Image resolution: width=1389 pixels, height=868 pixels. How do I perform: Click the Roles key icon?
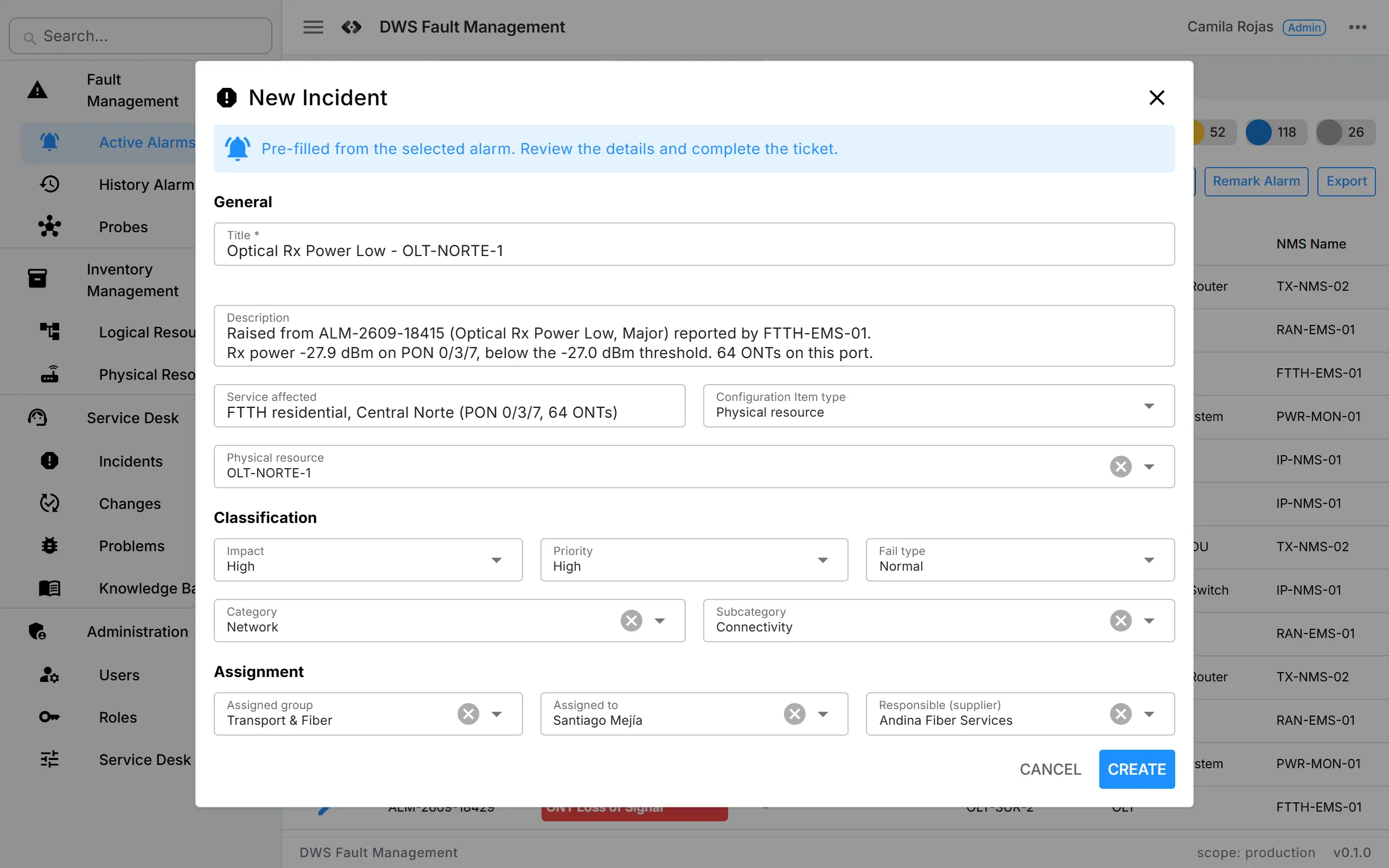point(50,717)
